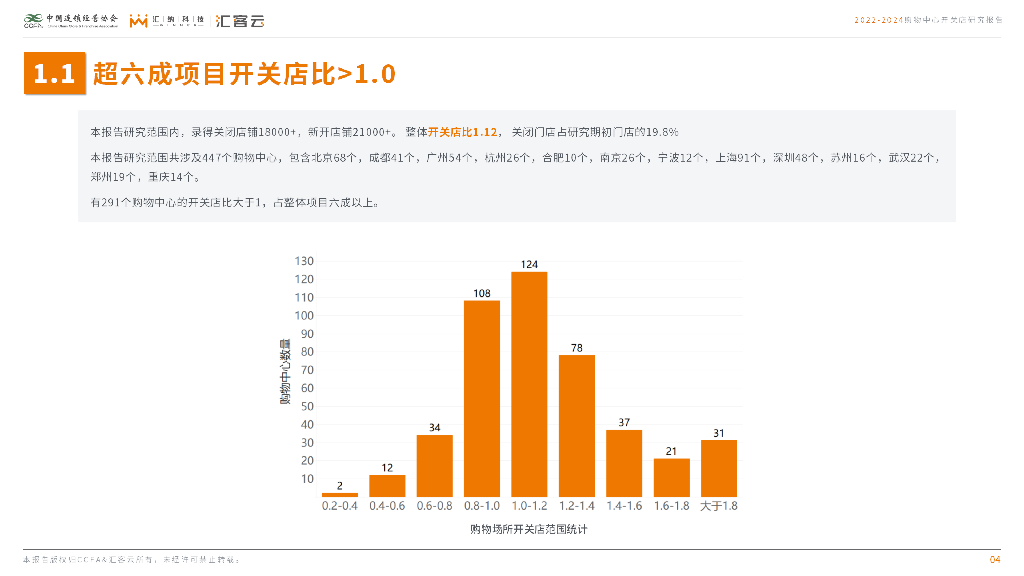Click the 0.4-0.6 bar in the chart
This screenshot has height=576, width=1024.
[387, 486]
